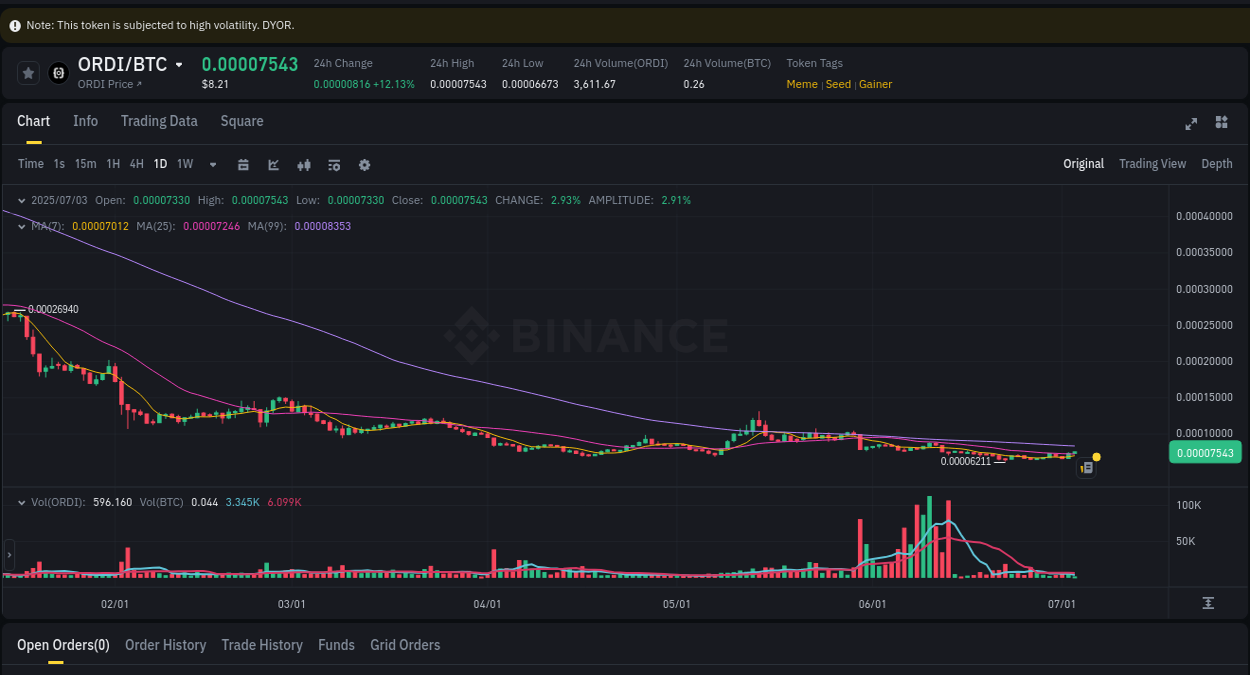Screen dimensions: 1250x675
Task: Open the ORDI/BTC pair selector dropdown
Action: click(180, 63)
